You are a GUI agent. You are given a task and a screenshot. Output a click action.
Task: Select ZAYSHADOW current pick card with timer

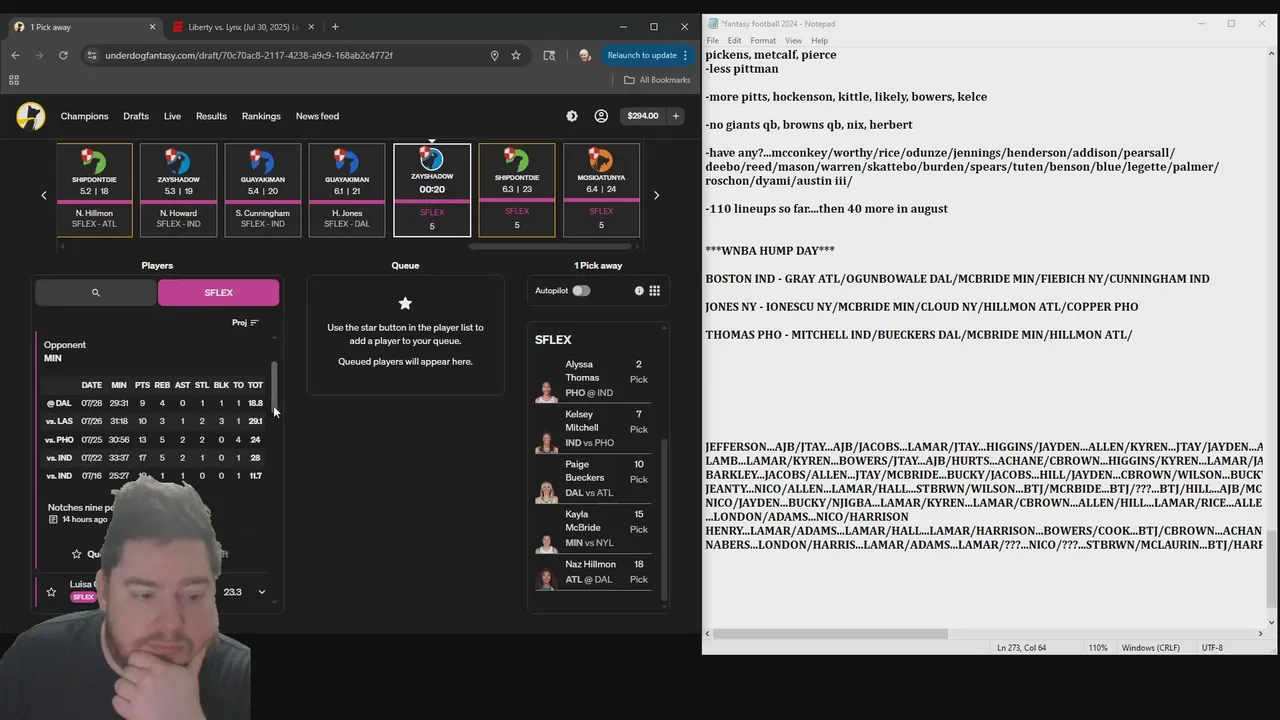click(432, 190)
